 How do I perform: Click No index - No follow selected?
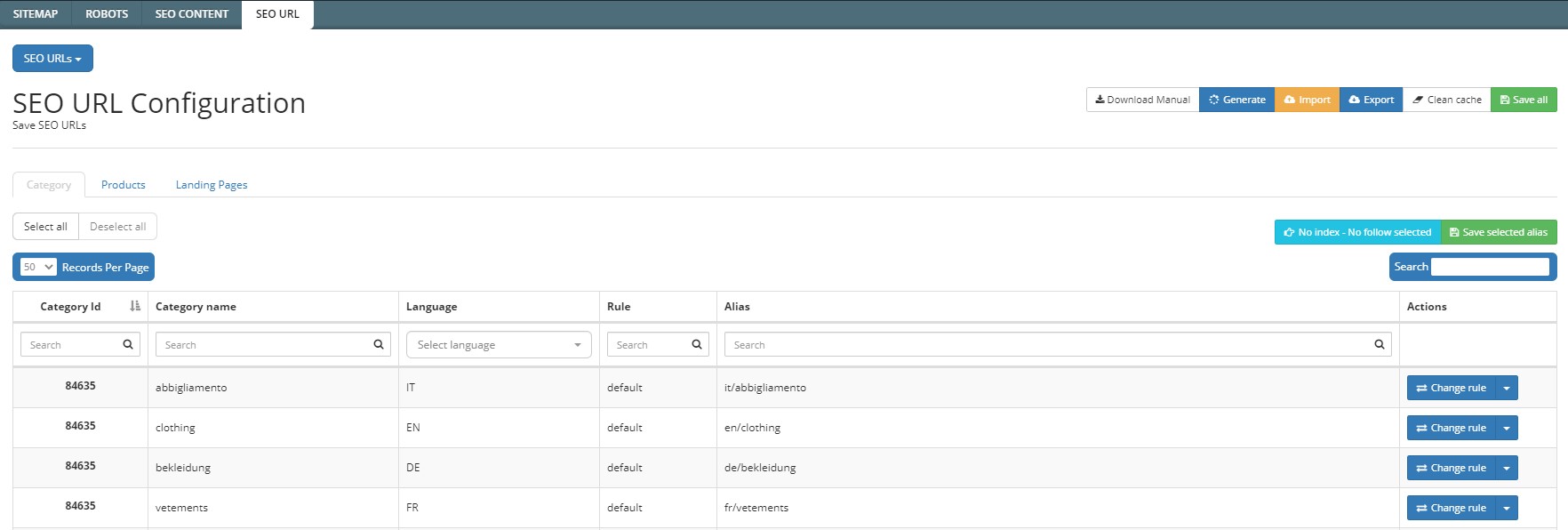coord(1357,232)
